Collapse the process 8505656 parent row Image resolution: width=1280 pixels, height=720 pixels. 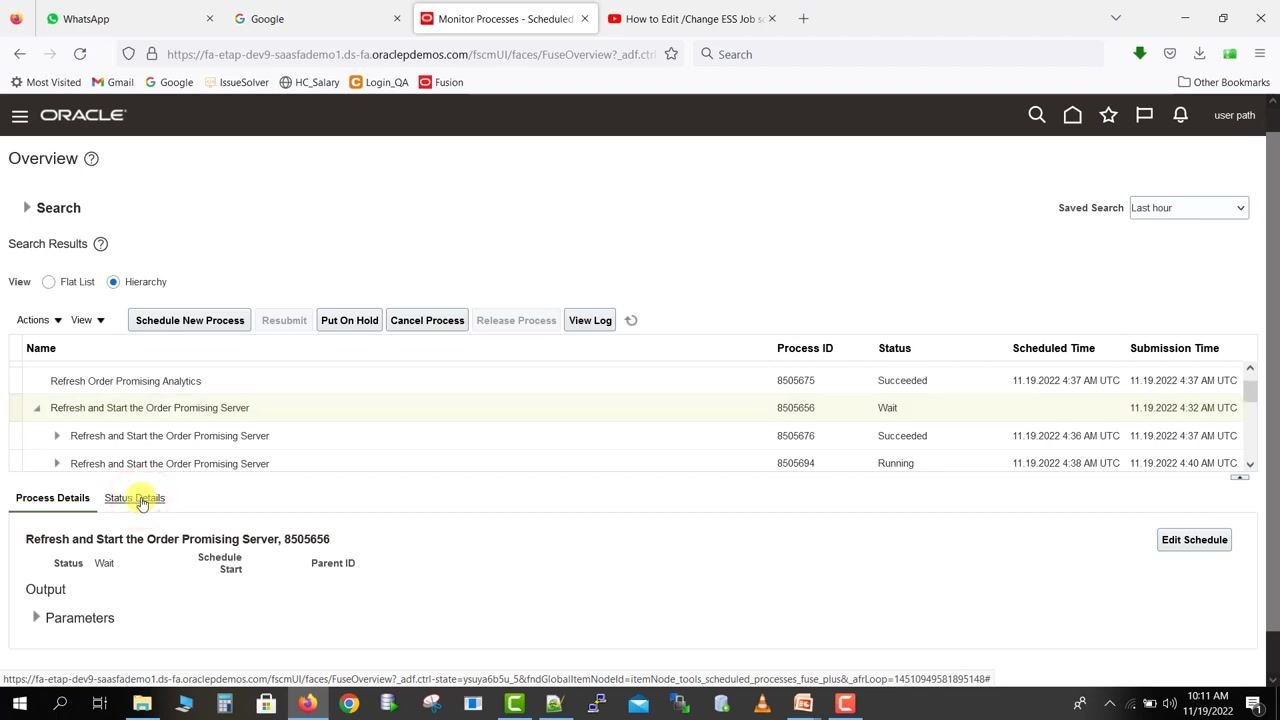[x=37, y=408]
